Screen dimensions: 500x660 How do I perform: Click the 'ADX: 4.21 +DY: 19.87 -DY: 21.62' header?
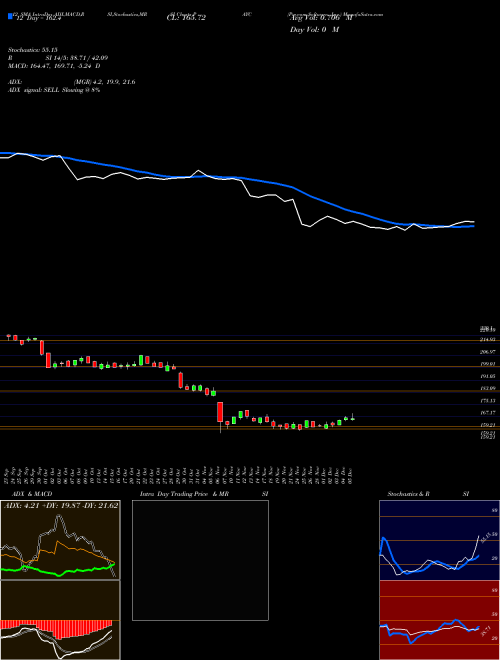(x=61, y=505)
